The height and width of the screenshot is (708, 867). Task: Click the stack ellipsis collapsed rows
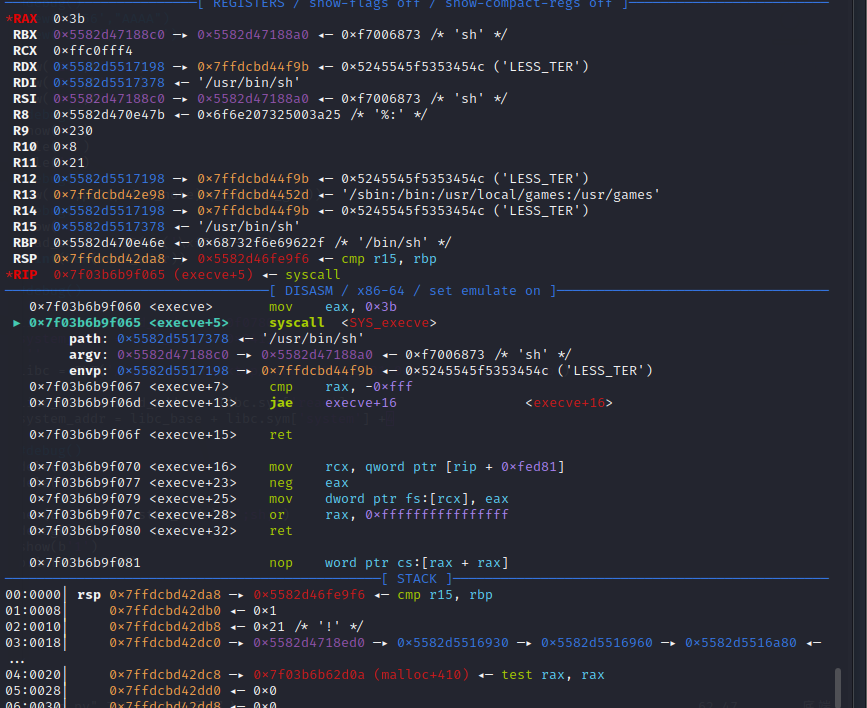coord(17,660)
